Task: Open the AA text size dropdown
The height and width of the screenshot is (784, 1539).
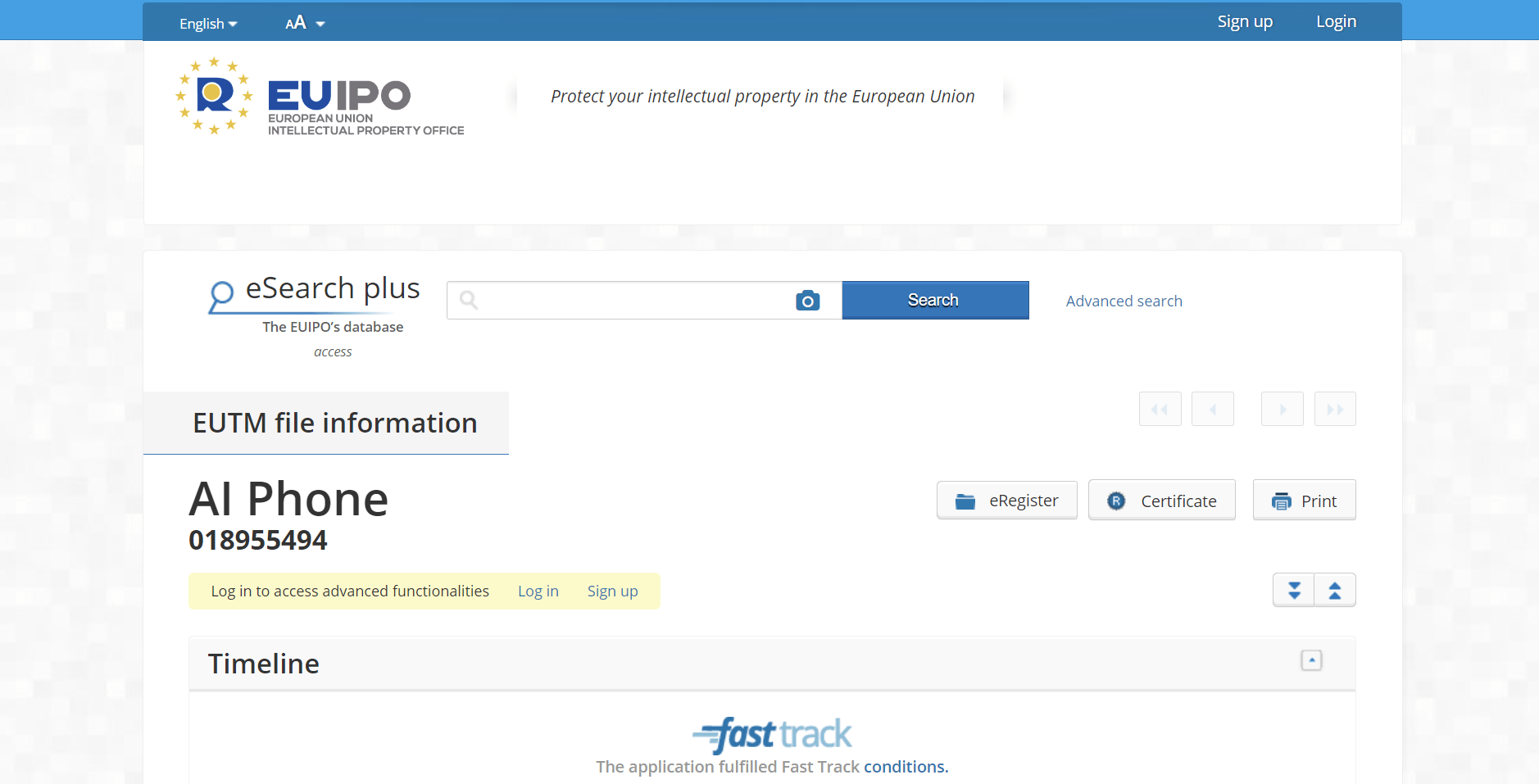Action: pyautogui.click(x=305, y=23)
